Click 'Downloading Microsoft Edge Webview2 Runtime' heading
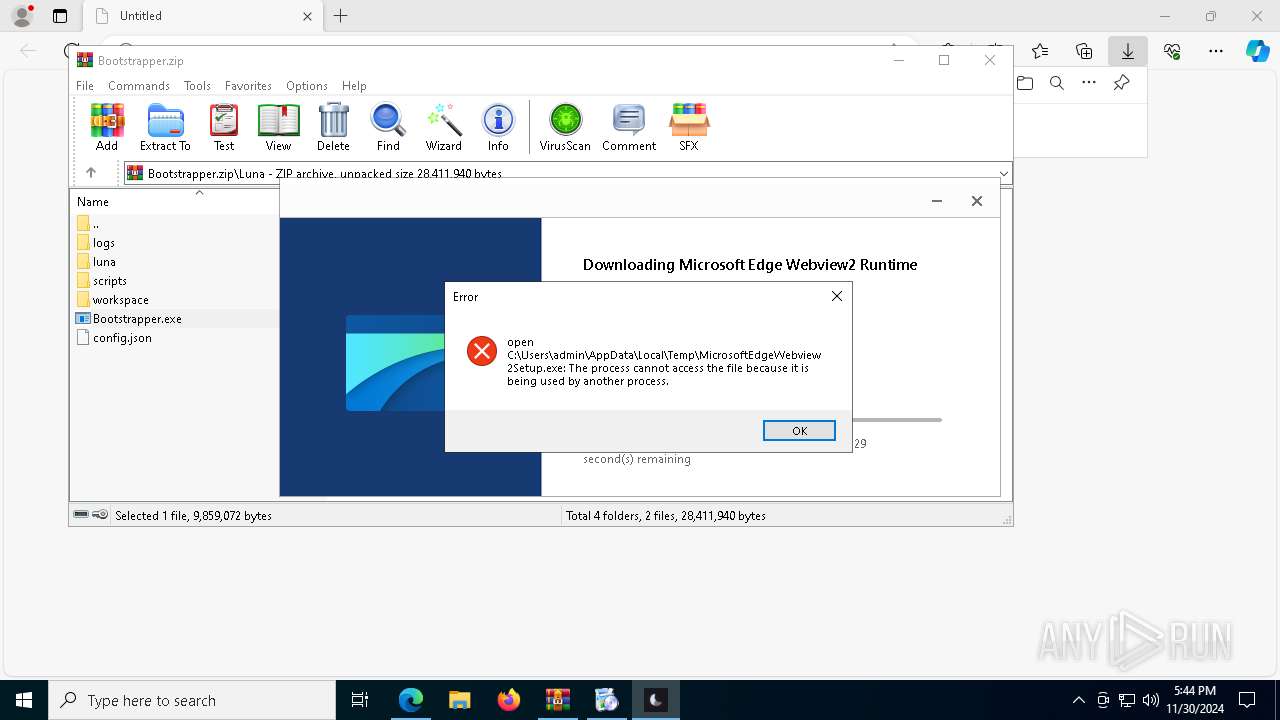The height and width of the screenshot is (720, 1280). coord(750,265)
